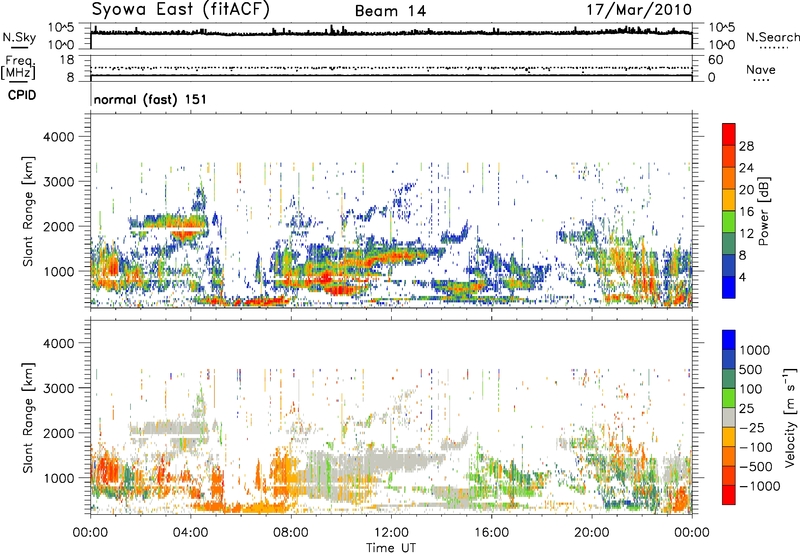Click the 'Slant Range [km]' label of velocity panel

click(x=29, y=418)
